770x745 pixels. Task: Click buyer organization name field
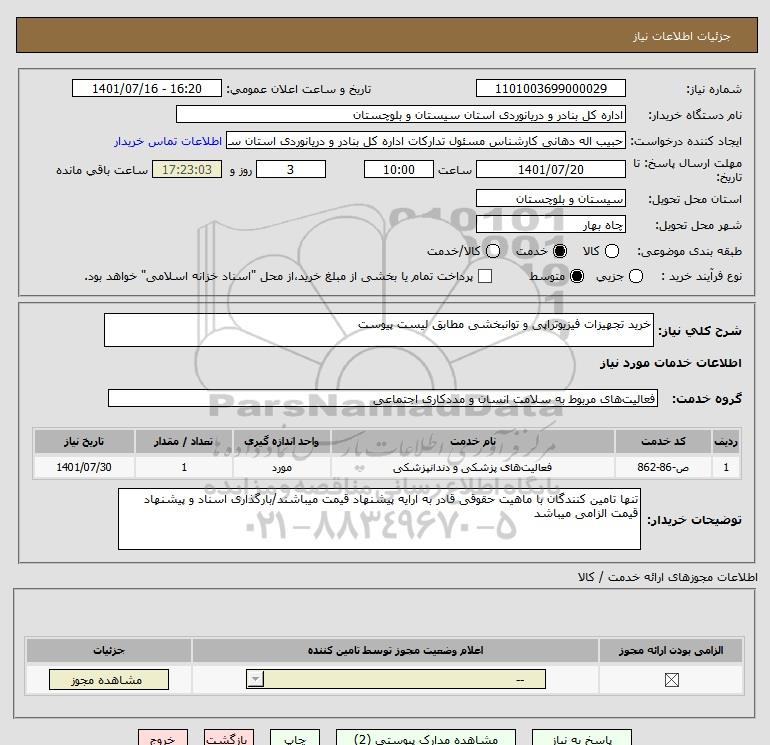pyautogui.click(x=401, y=115)
